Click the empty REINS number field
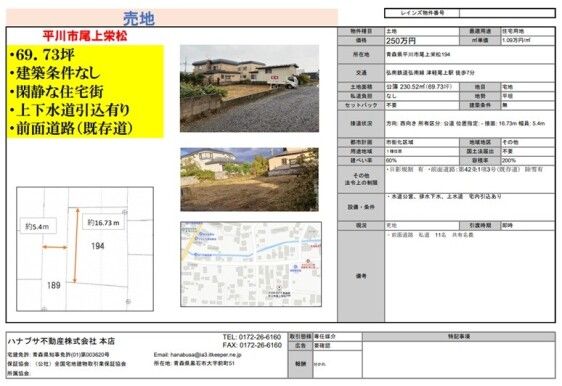 [x=507, y=13]
